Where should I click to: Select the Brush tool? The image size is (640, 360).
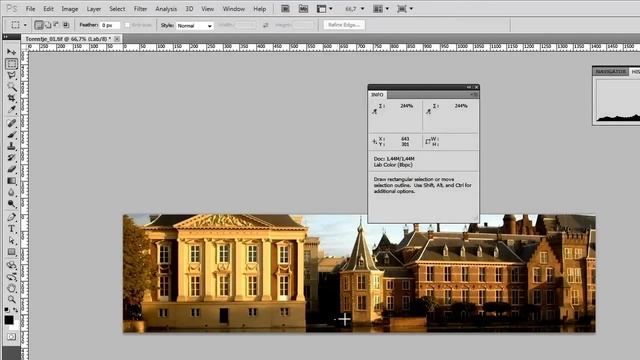click(x=11, y=135)
